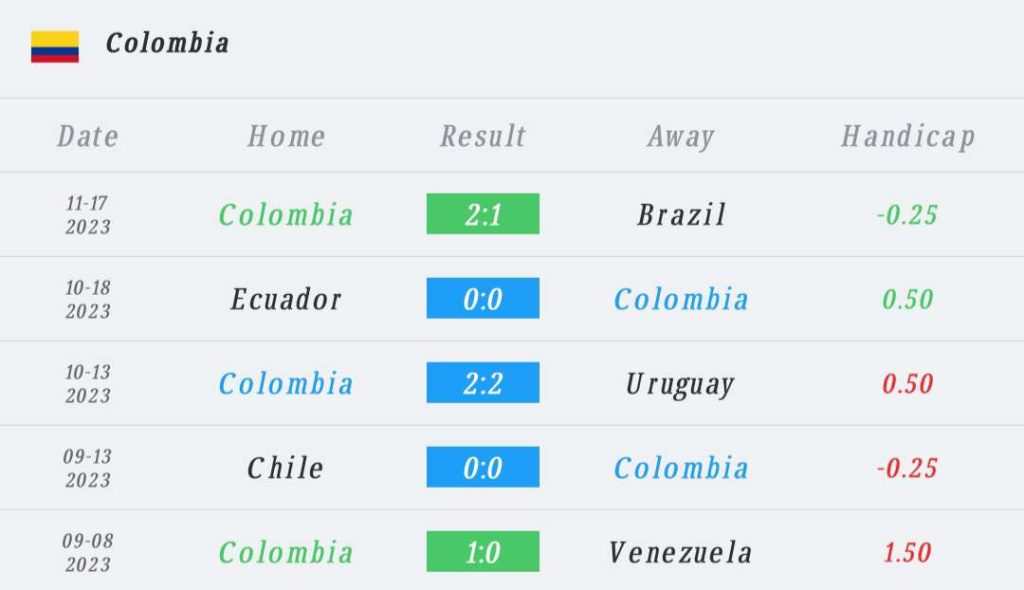
Task: Open the 1:0 Colombia vs Venezuela result
Action: click(x=483, y=552)
